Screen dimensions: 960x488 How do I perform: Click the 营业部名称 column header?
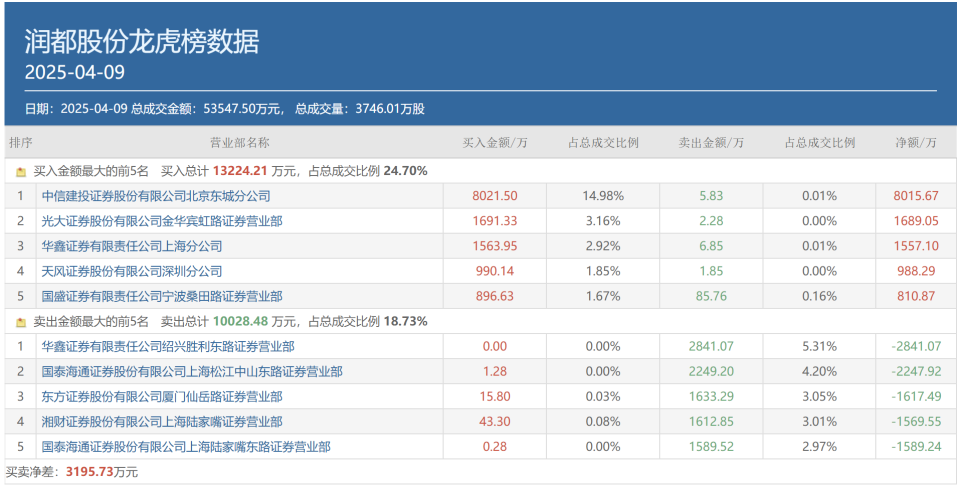pyautogui.click(x=239, y=143)
